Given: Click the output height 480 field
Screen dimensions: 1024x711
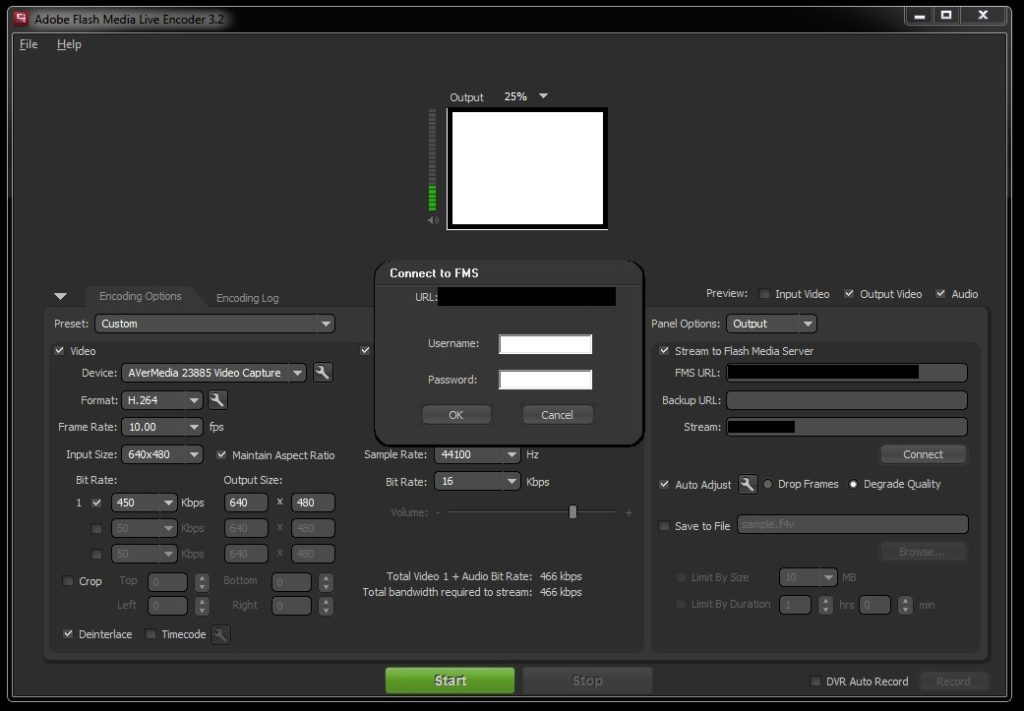Looking at the screenshot, I should (x=313, y=503).
